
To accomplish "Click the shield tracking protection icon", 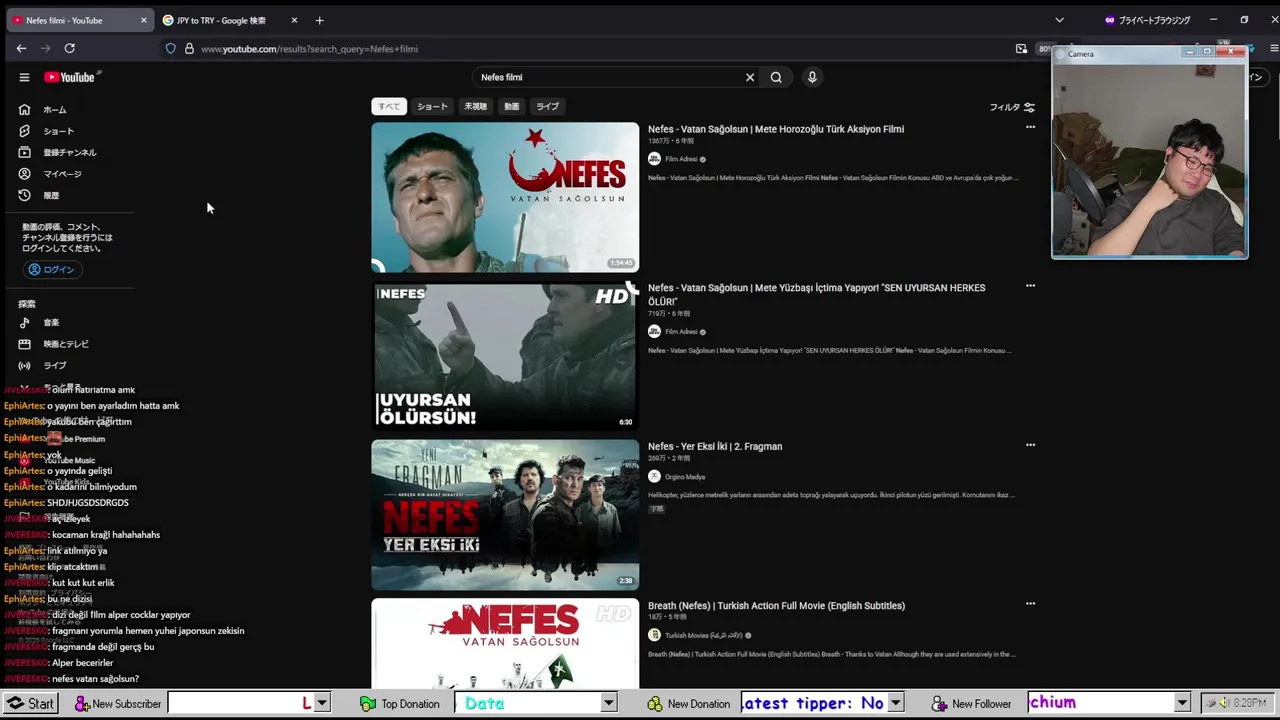I will pyautogui.click(x=171, y=48).
